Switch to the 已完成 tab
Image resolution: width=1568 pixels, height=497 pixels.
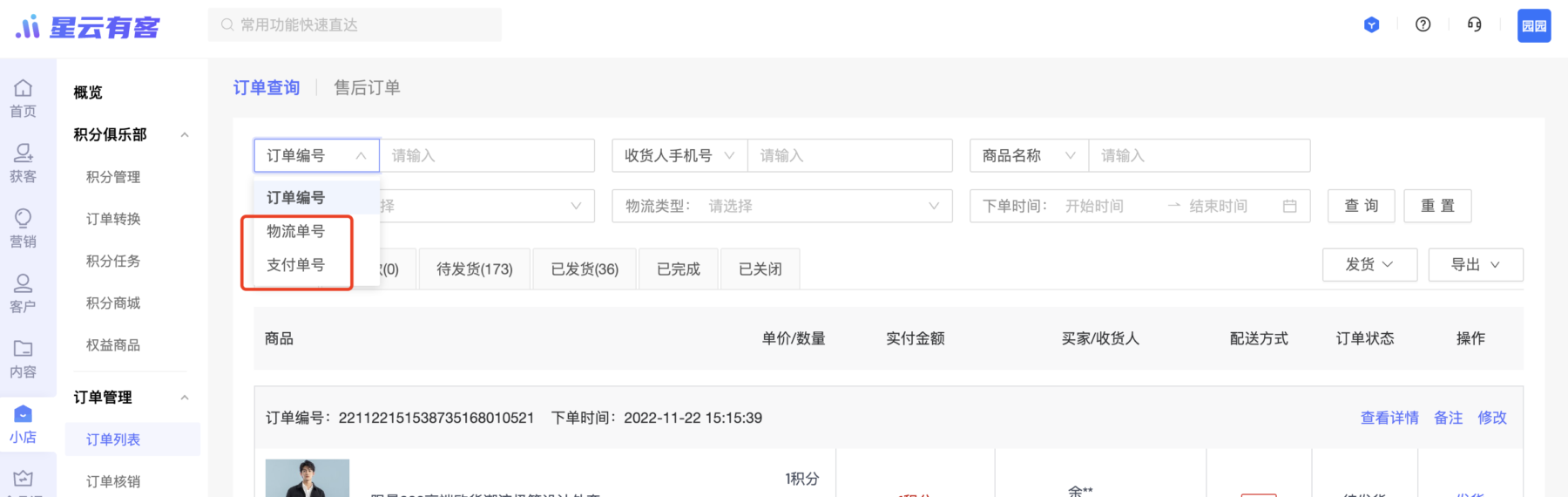click(679, 269)
